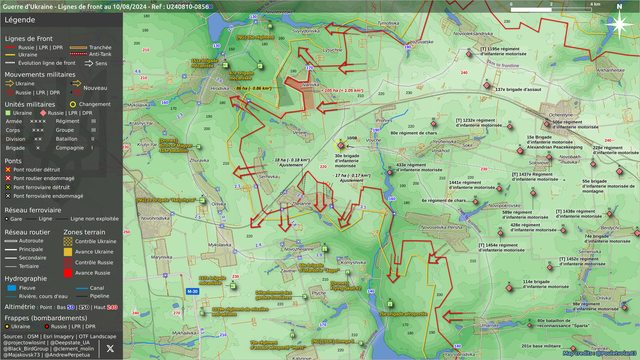This screenshot has height=360, width=640.
Task: Click the Pont routier endommagé legend icon
Action: point(8,178)
